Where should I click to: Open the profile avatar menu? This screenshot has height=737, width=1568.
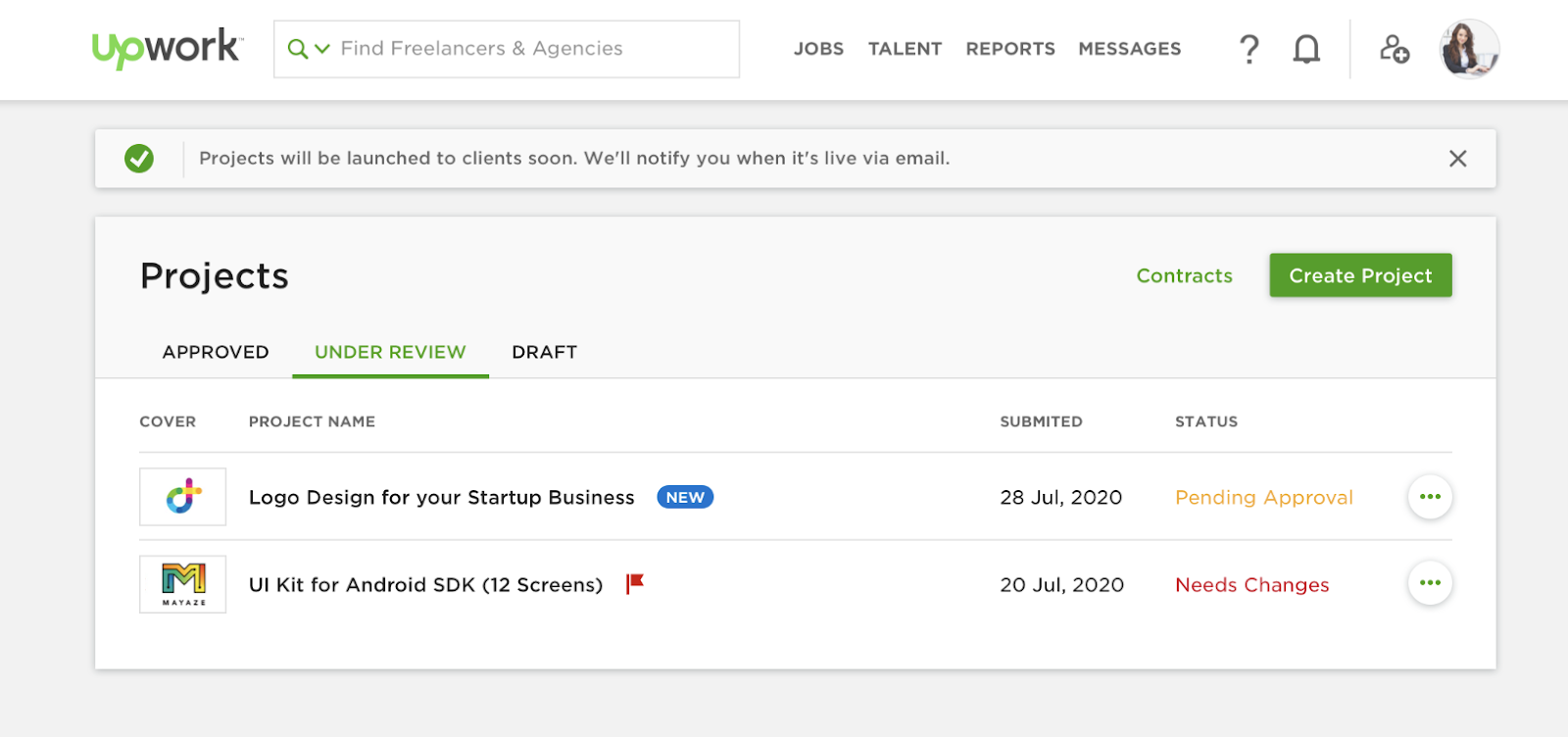(1468, 49)
